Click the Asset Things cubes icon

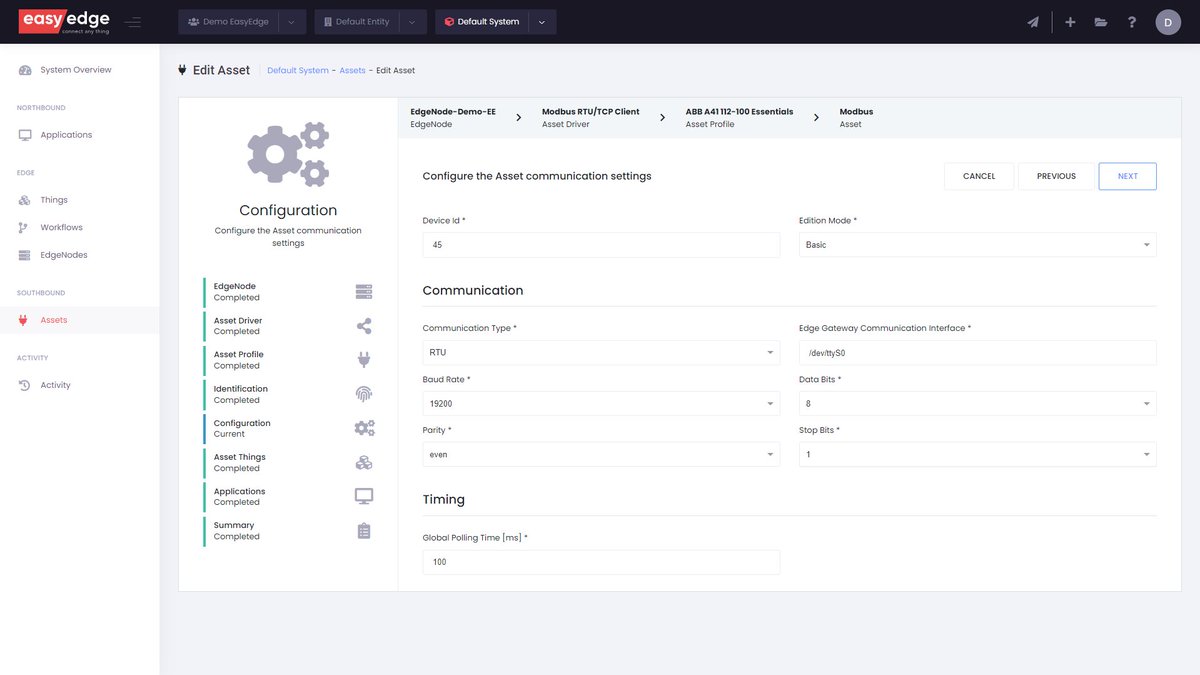click(364, 461)
